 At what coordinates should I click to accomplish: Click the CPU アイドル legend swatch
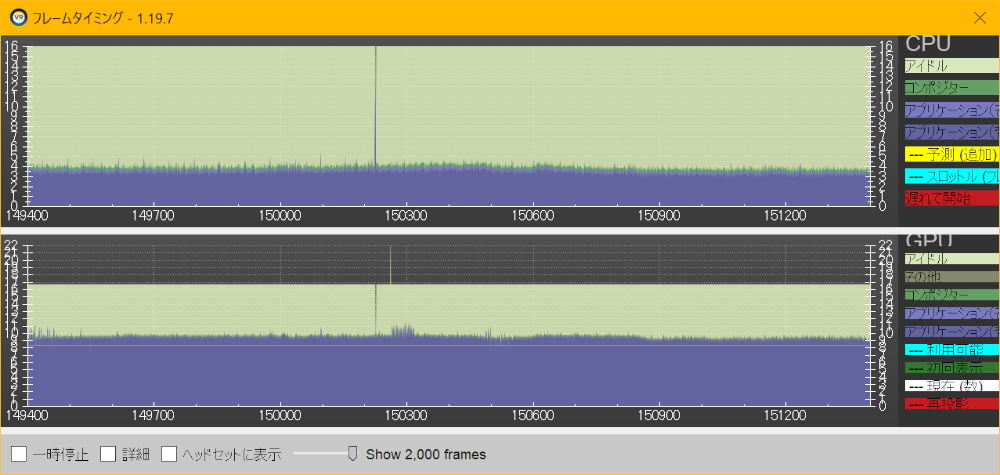click(x=952, y=66)
